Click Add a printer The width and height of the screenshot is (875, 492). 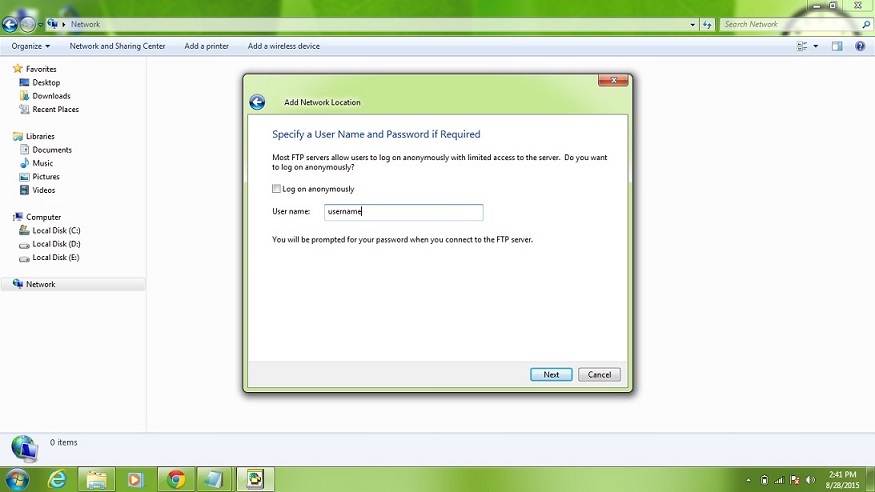click(206, 46)
